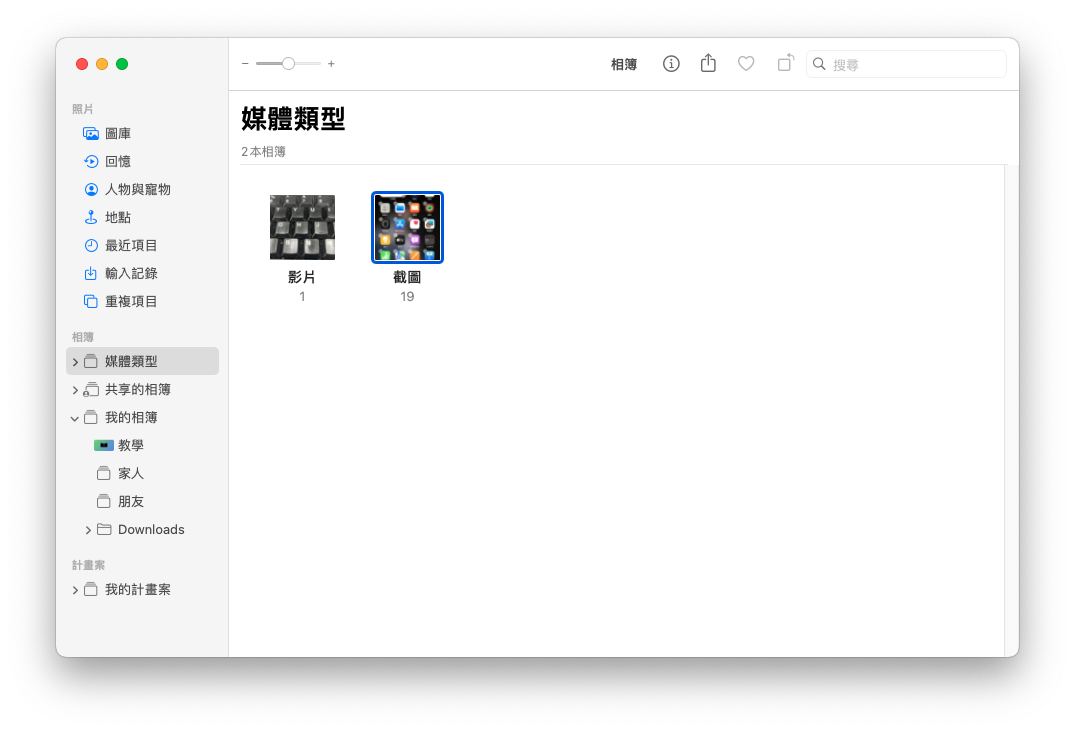The height and width of the screenshot is (731, 1075).
Task: Expand the 共享的相簿 chevron
Action: pos(75,390)
